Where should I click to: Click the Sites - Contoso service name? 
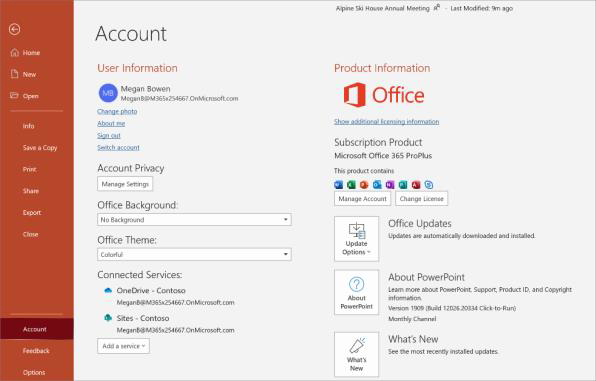pos(143,318)
